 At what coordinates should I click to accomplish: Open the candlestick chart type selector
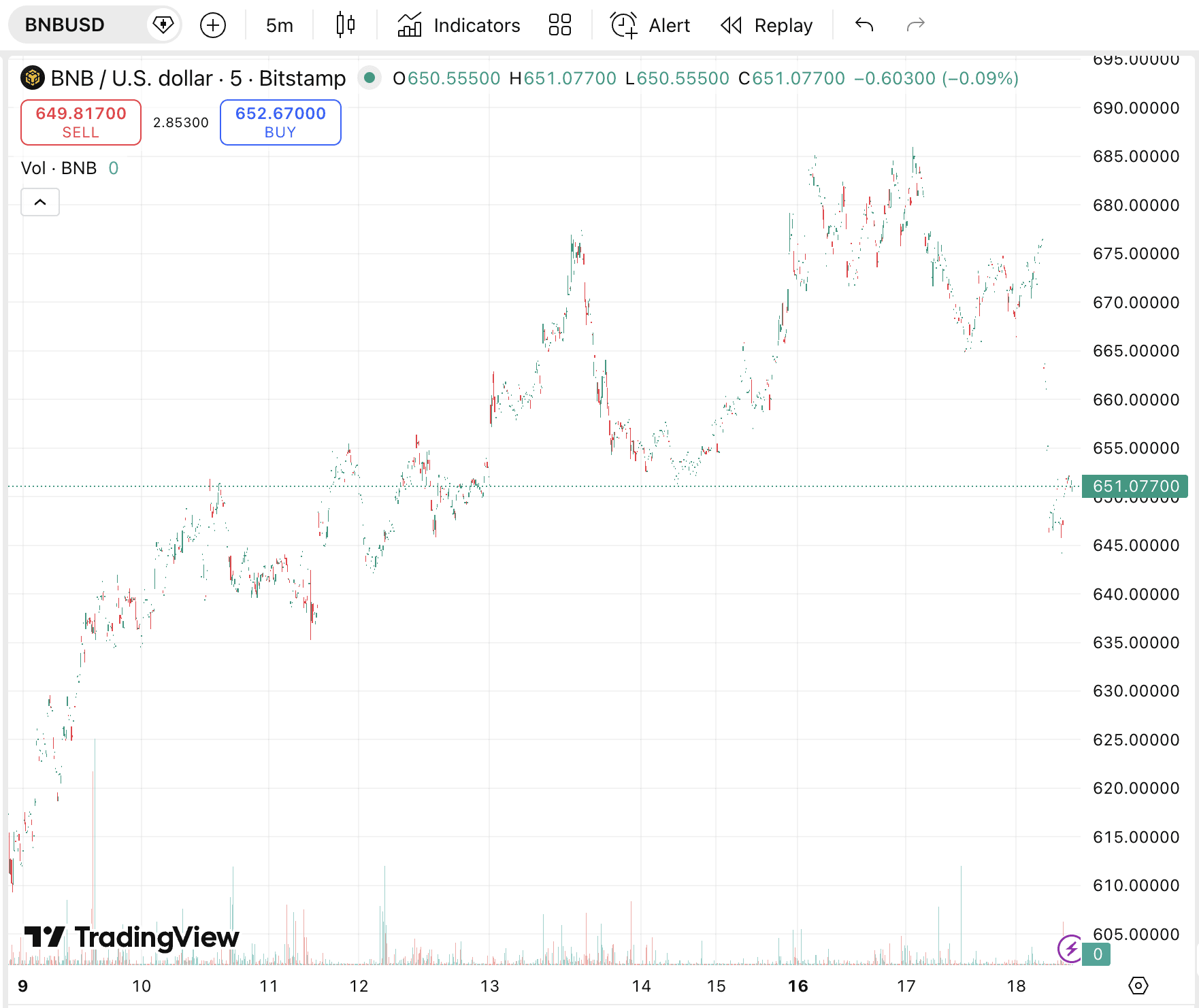pyautogui.click(x=345, y=25)
